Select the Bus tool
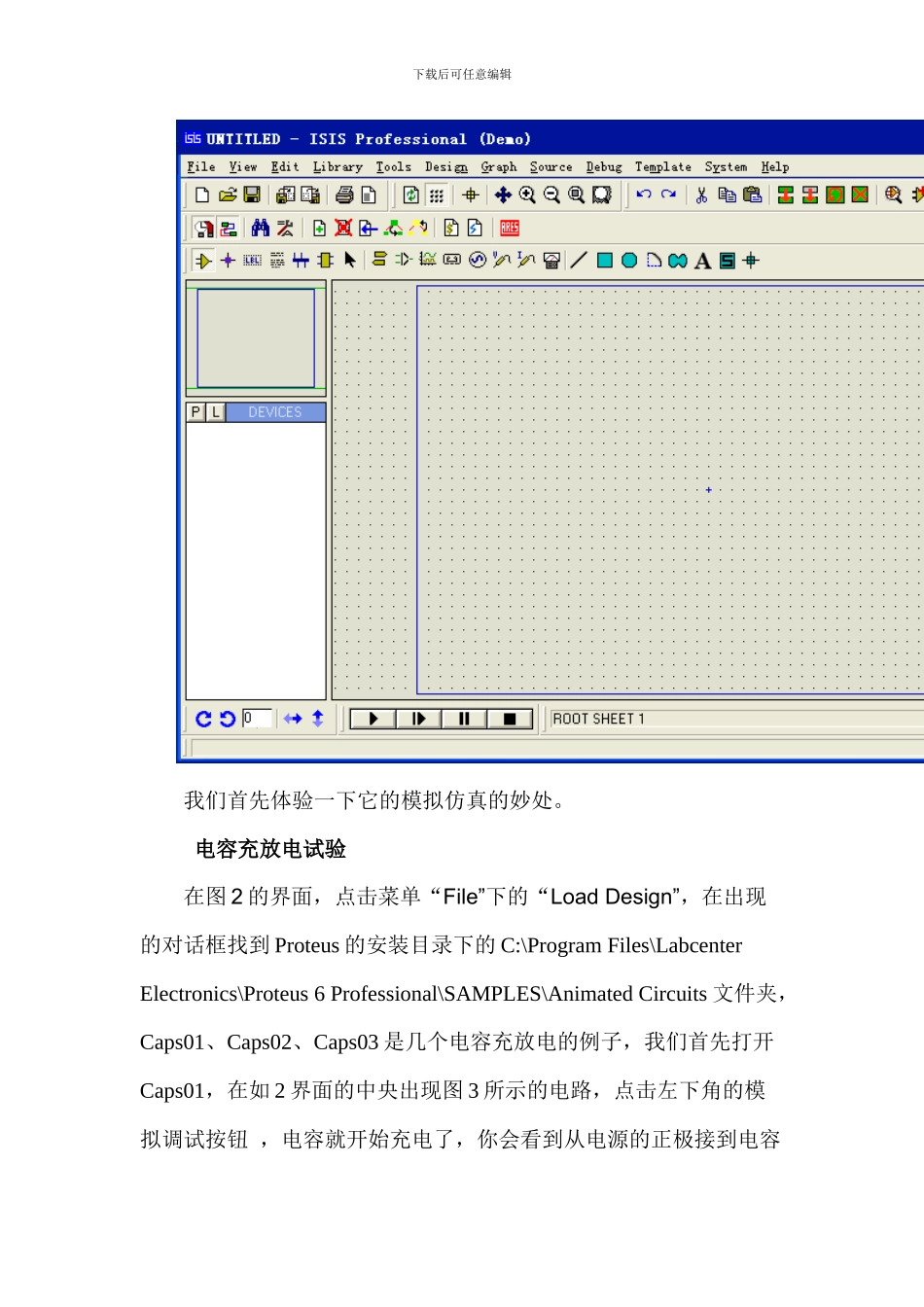 tap(301, 261)
